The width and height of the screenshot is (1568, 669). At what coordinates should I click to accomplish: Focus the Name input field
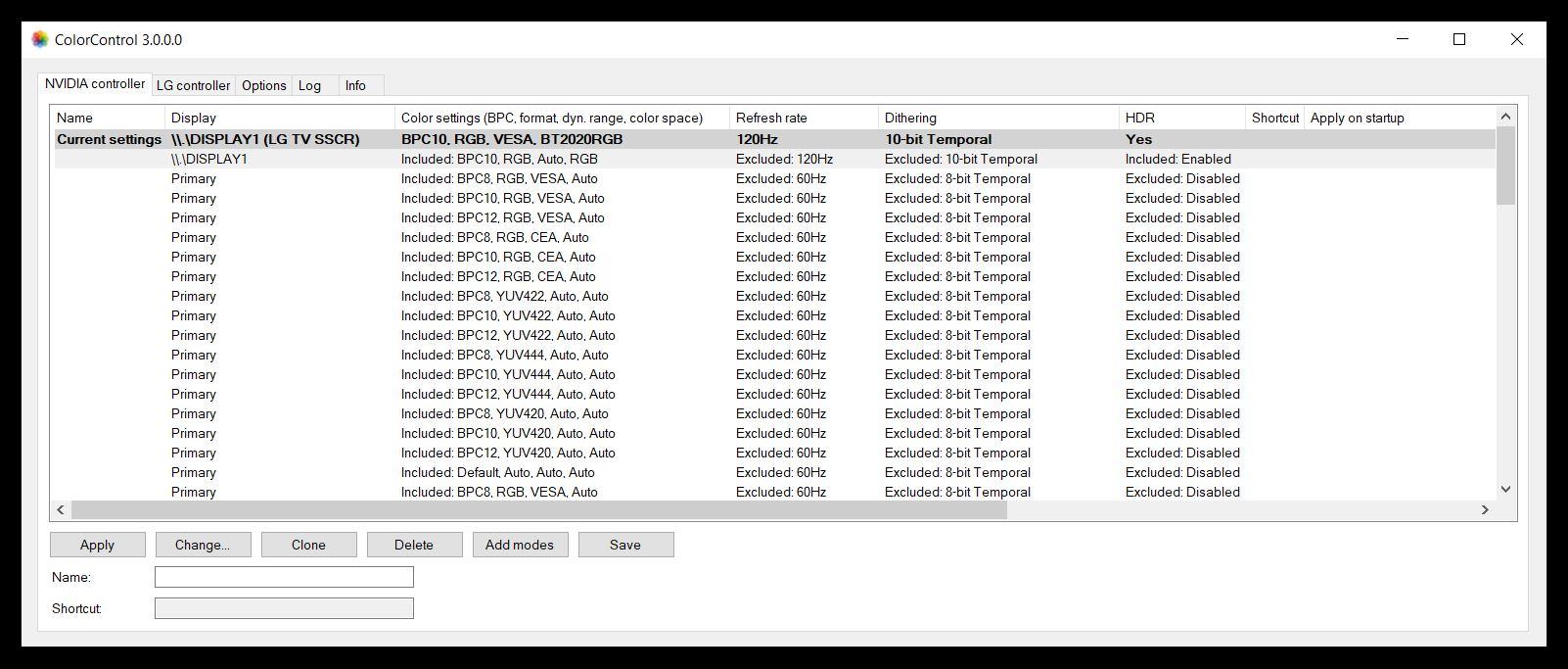pos(284,577)
